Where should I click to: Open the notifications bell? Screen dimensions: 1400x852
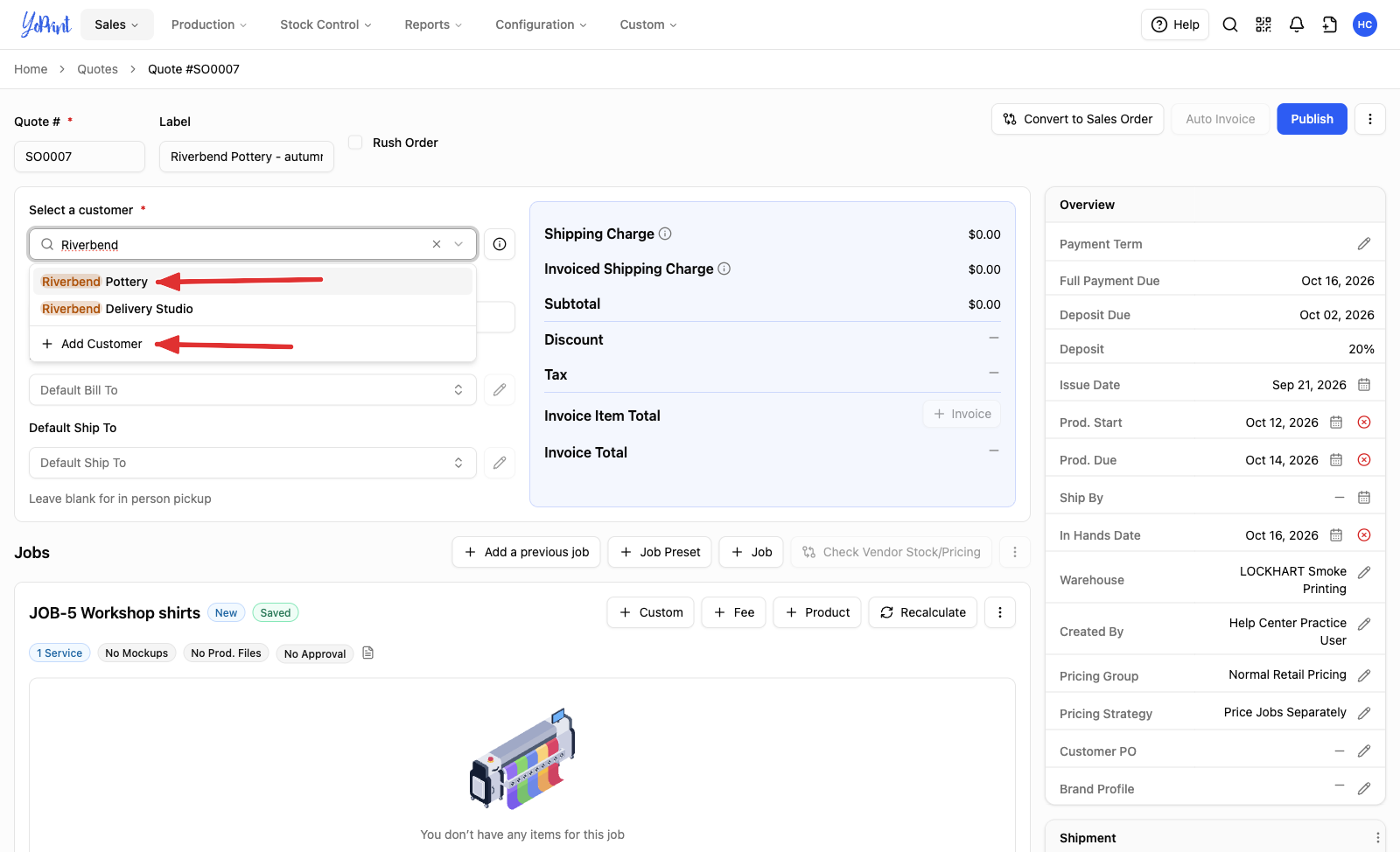pos(1297,24)
